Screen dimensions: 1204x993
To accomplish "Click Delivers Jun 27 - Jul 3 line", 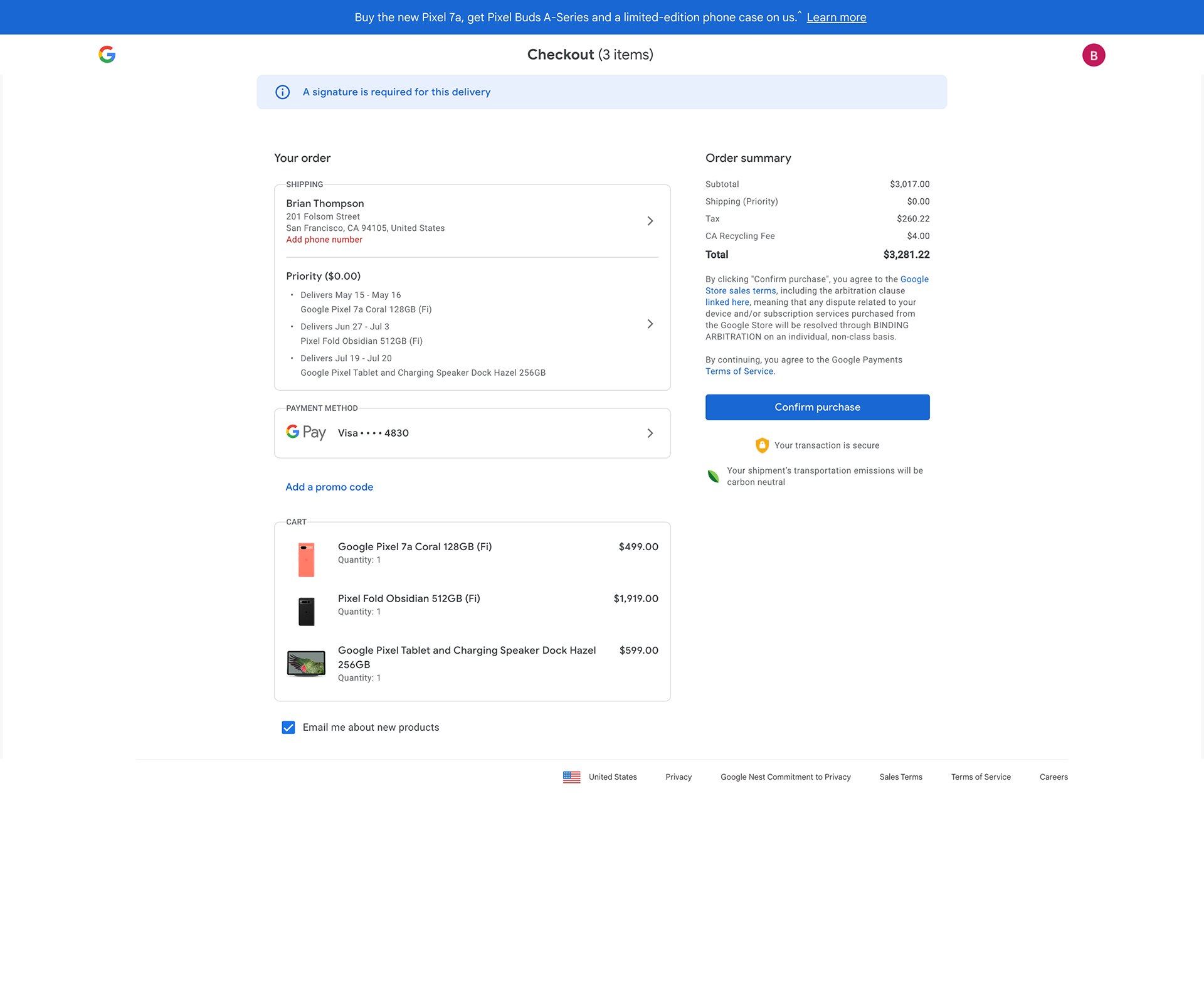I will 345,327.
